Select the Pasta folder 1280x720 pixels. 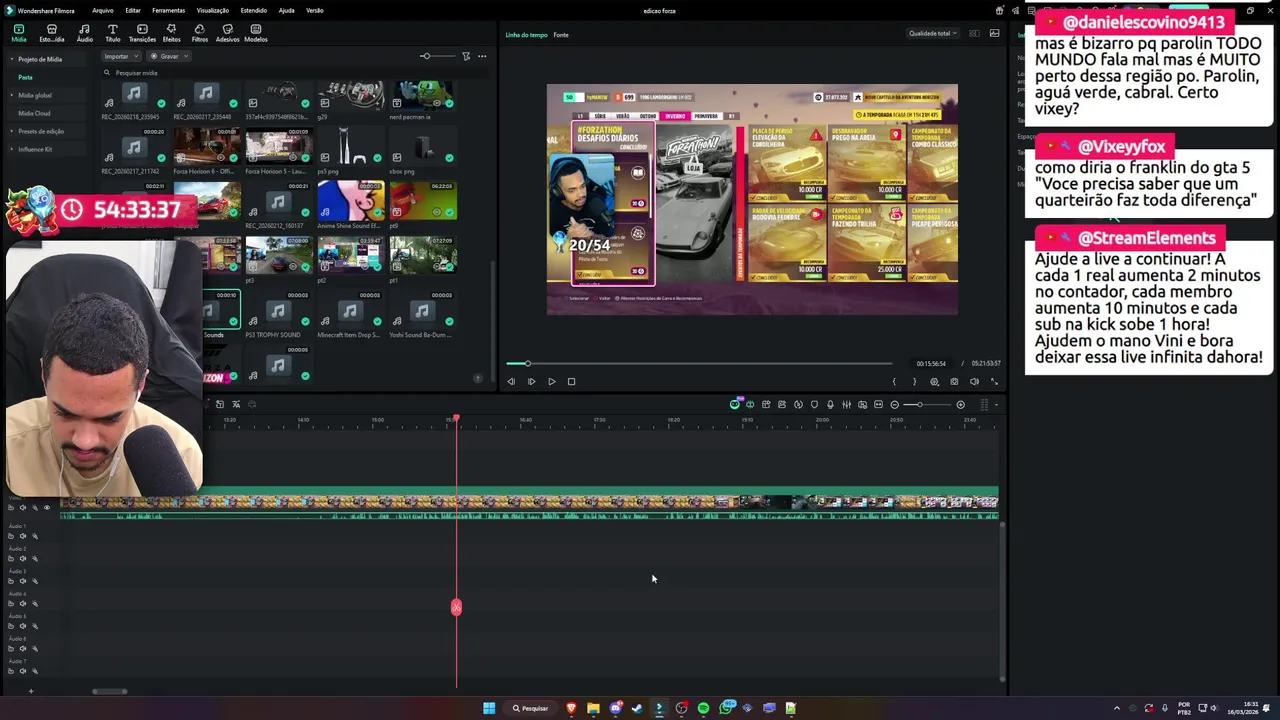pyautogui.click(x=25, y=77)
